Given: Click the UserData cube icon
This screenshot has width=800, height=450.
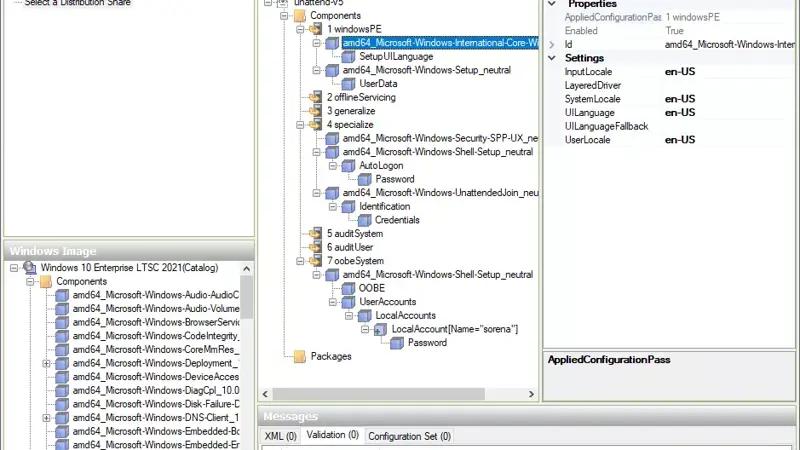Looking at the screenshot, I should click(348, 84).
